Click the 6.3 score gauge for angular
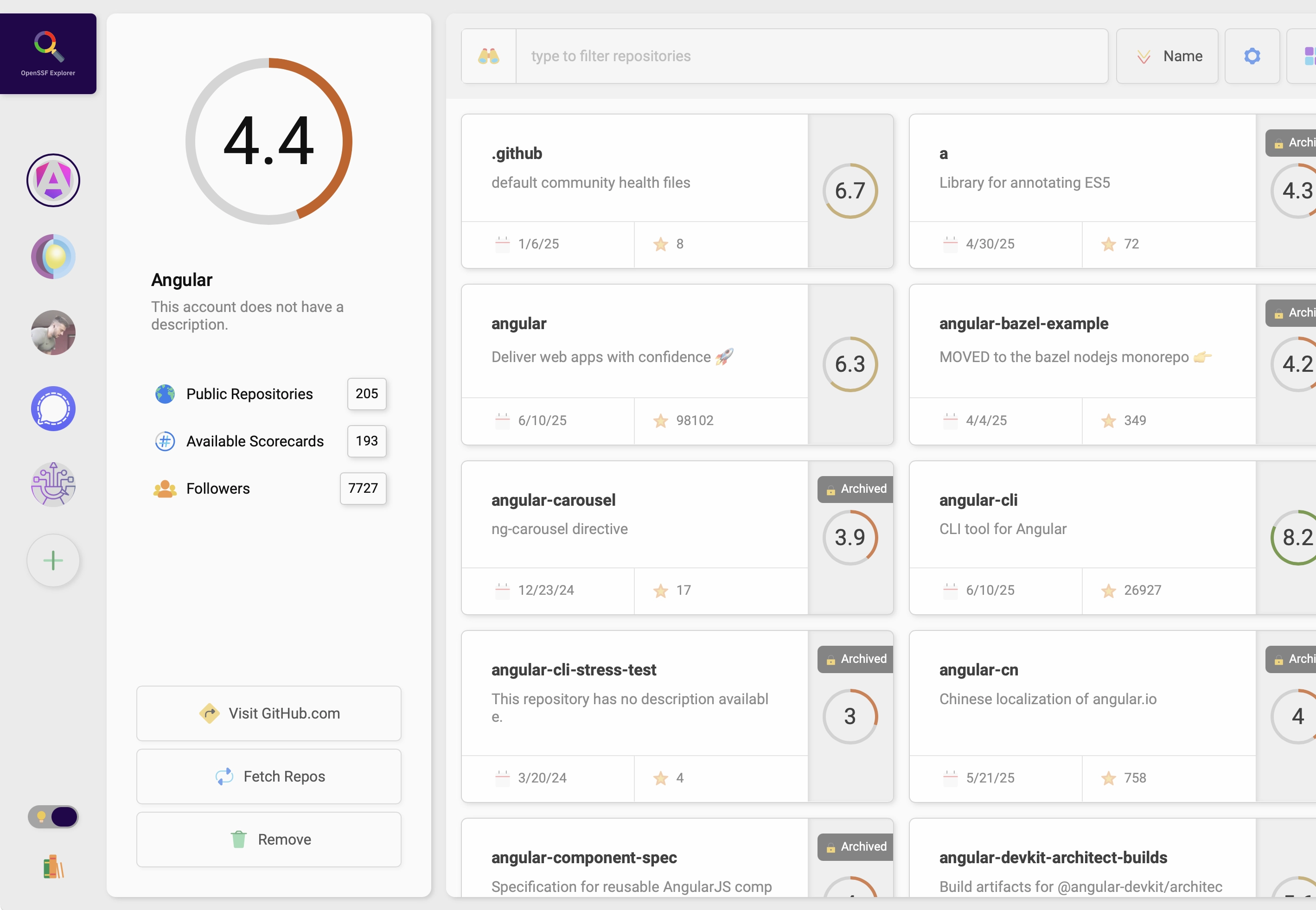 coord(850,364)
